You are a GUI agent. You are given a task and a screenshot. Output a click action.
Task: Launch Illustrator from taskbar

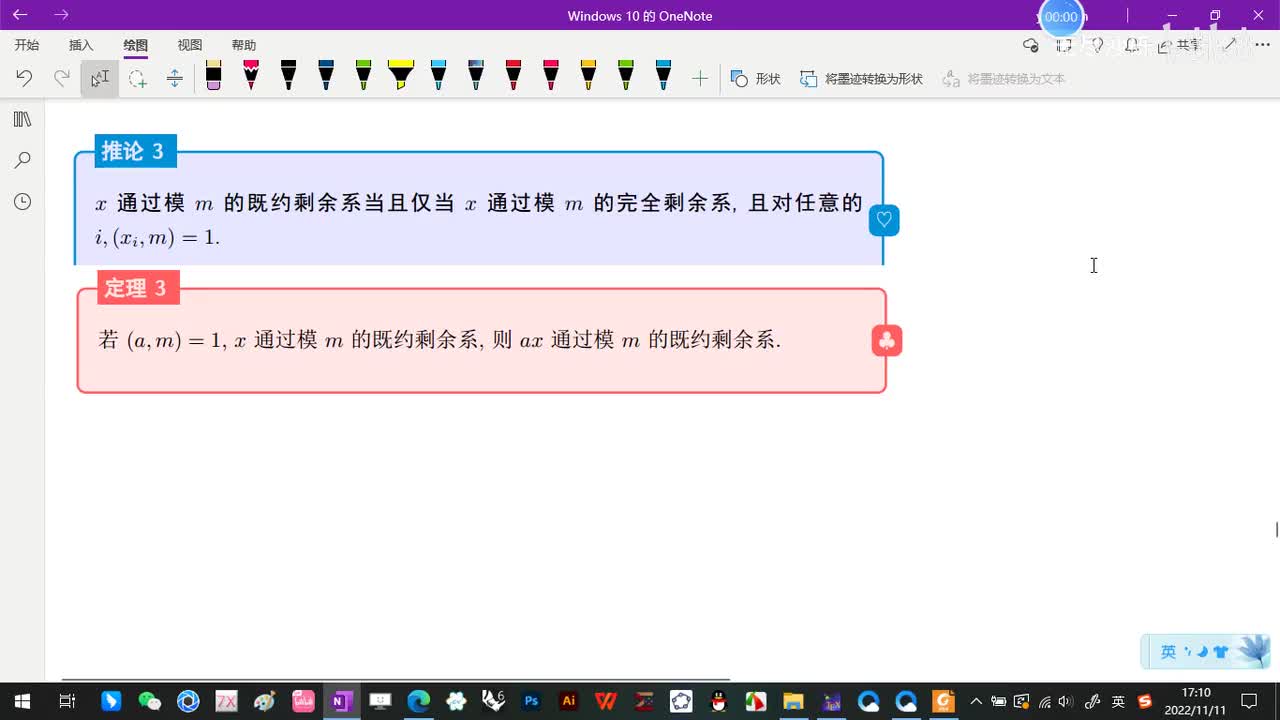pos(569,701)
